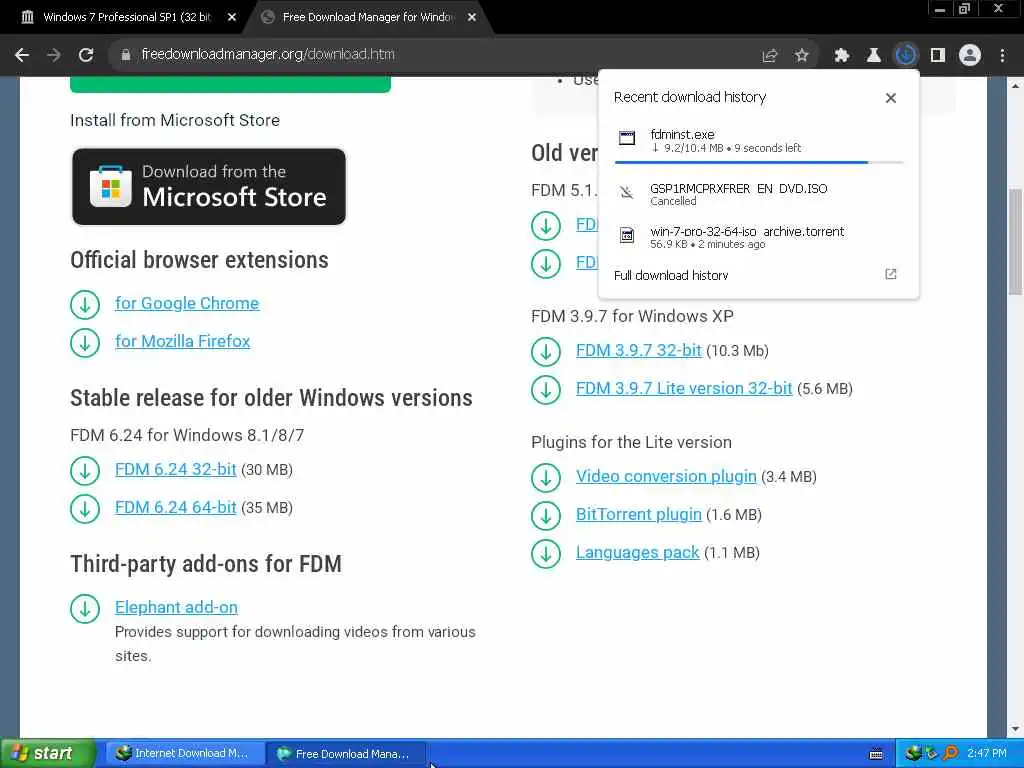Download FDM 6.24 64-bit
Image resolution: width=1024 pixels, height=768 pixels.
click(x=176, y=507)
